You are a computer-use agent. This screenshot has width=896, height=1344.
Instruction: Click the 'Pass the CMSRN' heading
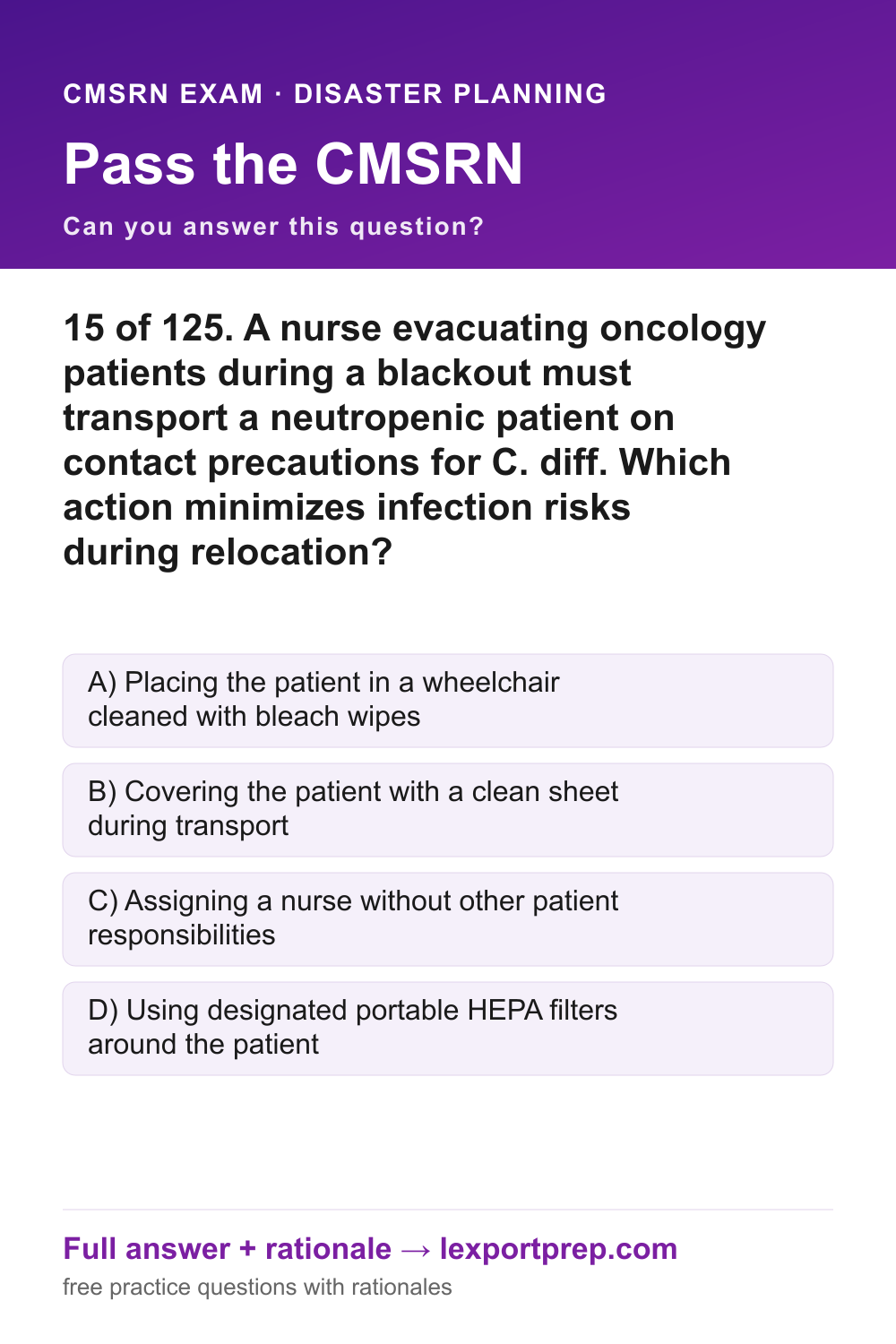293,164
